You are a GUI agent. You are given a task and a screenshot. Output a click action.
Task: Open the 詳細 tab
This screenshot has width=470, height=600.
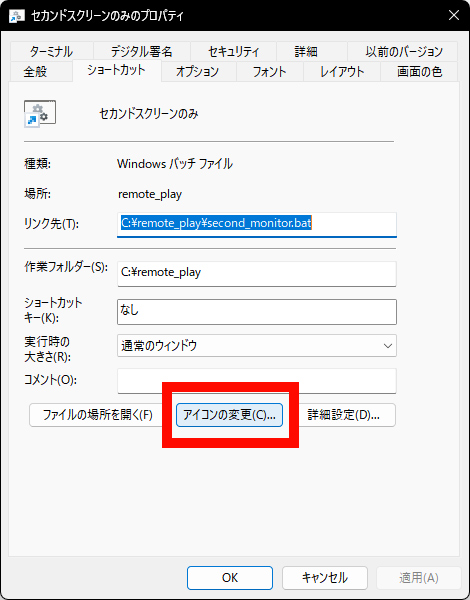(x=306, y=51)
